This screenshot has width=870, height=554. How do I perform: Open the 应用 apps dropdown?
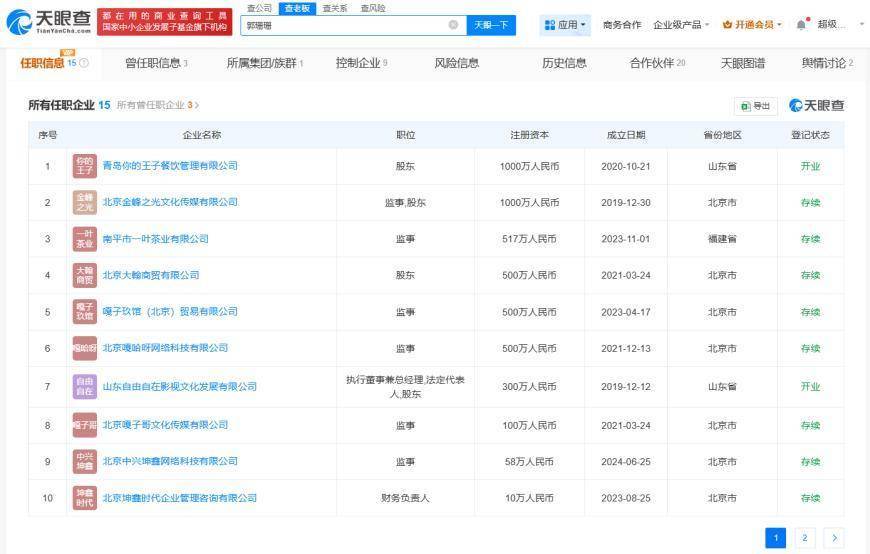point(565,25)
